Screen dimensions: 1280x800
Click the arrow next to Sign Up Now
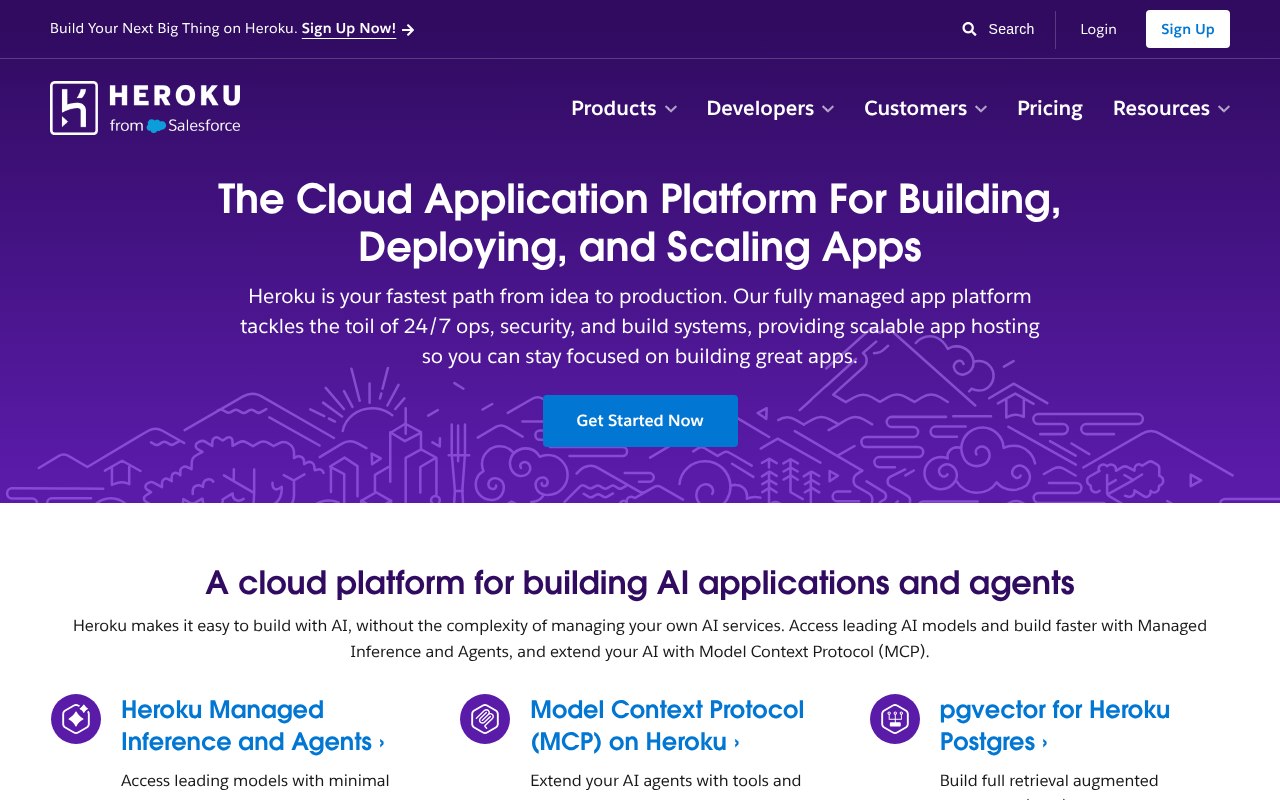pyautogui.click(x=408, y=30)
